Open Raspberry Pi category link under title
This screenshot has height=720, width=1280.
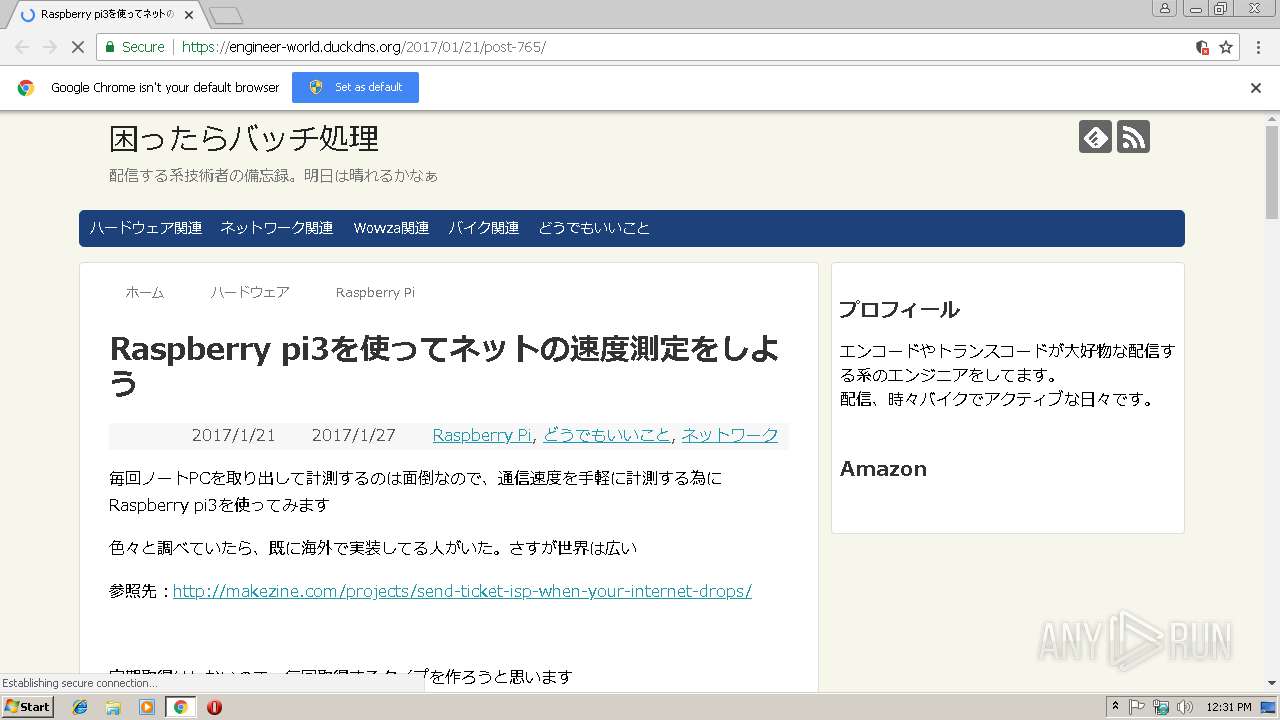(x=482, y=435)
